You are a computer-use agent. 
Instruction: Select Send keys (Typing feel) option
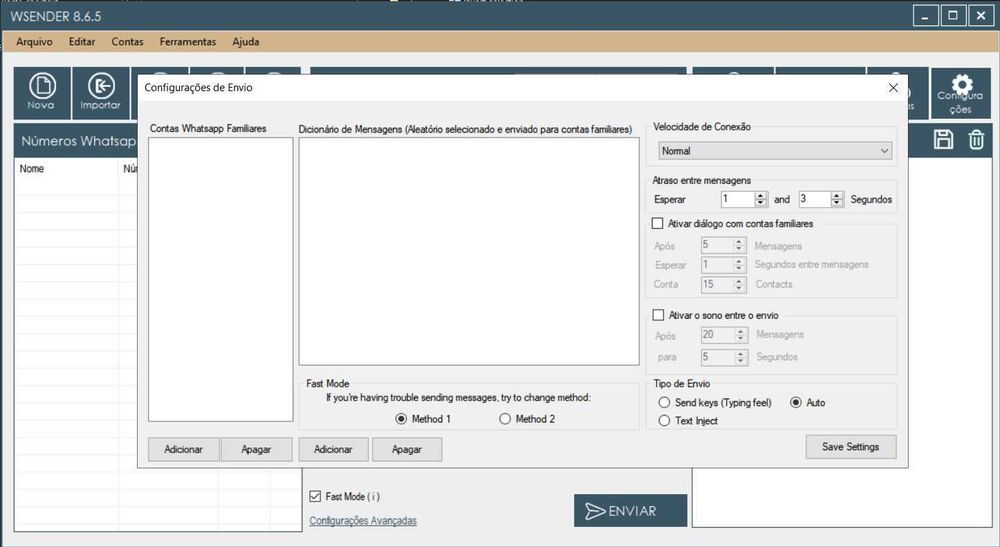[664, 402]
